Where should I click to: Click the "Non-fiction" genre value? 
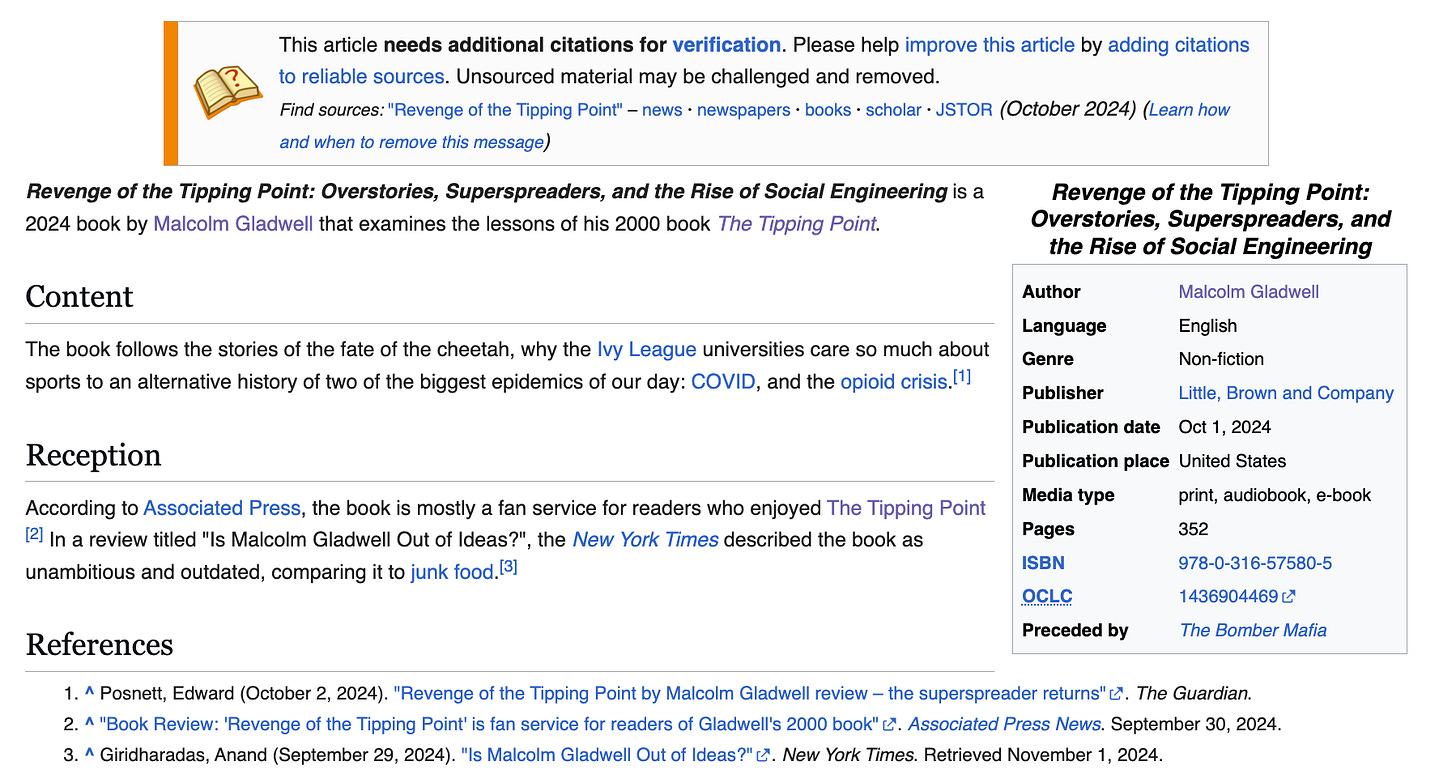coord(1222,359)
